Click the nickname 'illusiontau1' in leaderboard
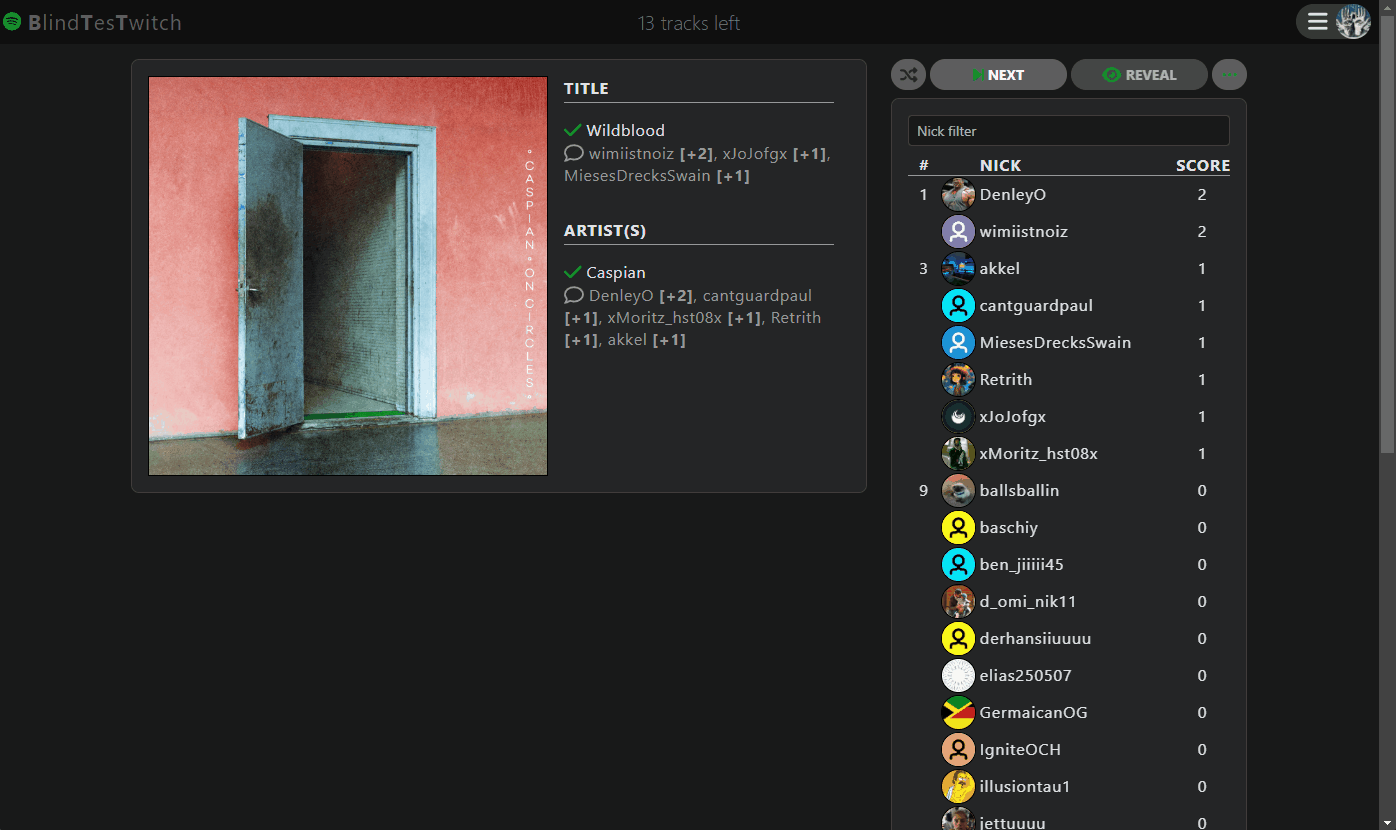 1025,787
